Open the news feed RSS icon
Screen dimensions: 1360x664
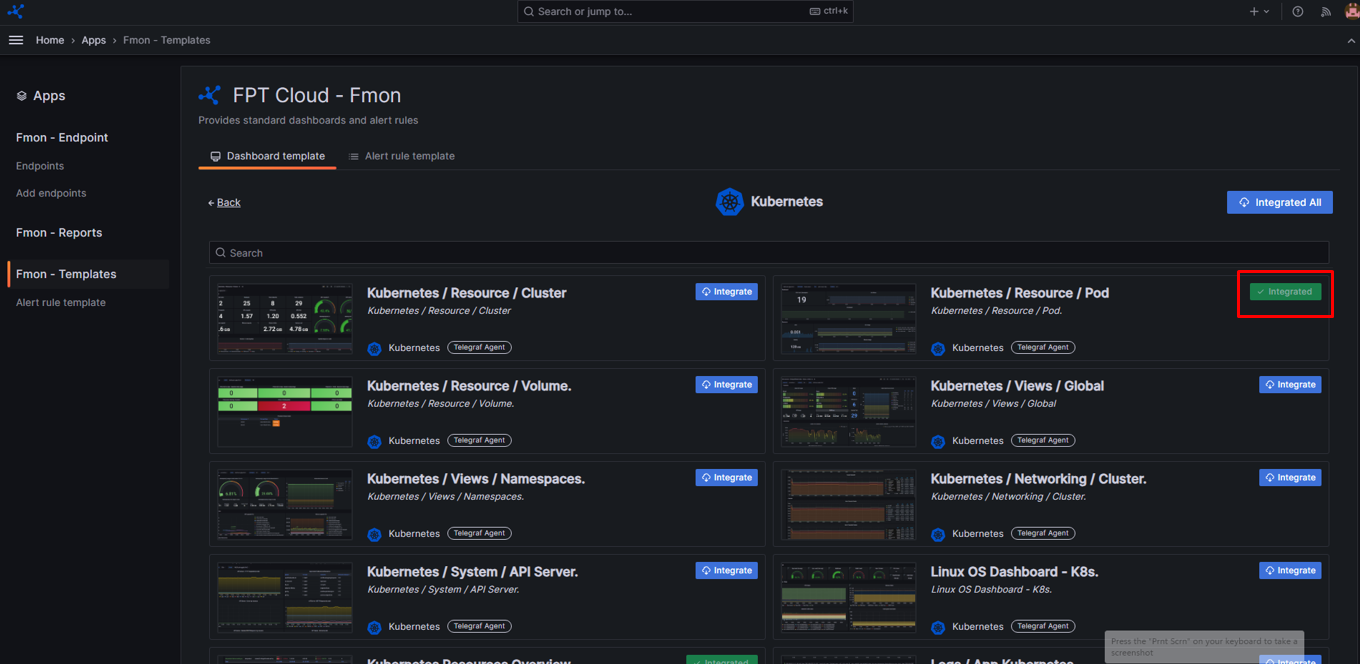click(x=1326, y=12)
